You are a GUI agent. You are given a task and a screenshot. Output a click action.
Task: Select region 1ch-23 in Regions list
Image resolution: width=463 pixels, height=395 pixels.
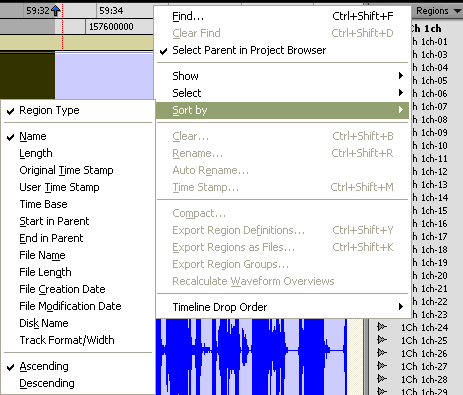click(x=430, y=315)
